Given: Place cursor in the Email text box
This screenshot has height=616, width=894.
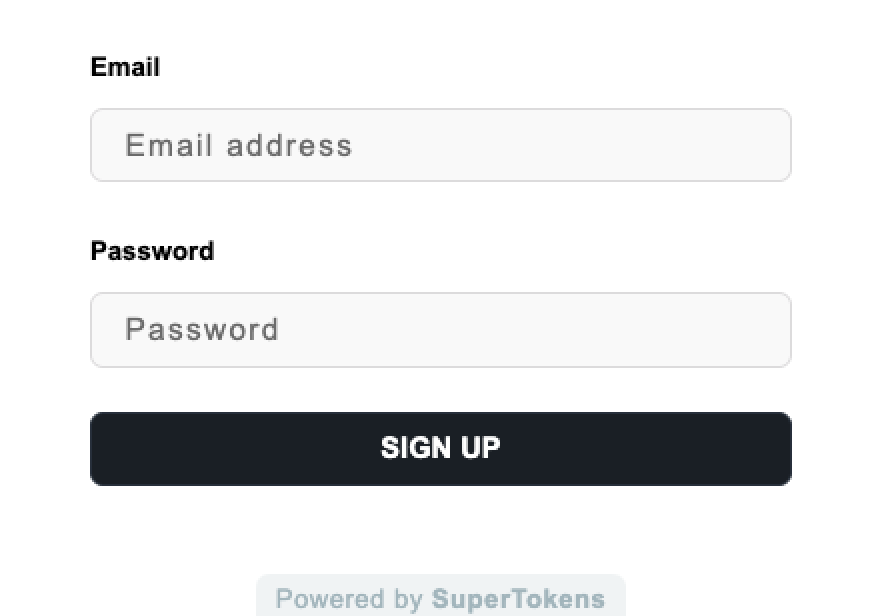Looking at the screenshot, I should click(440, 145).
